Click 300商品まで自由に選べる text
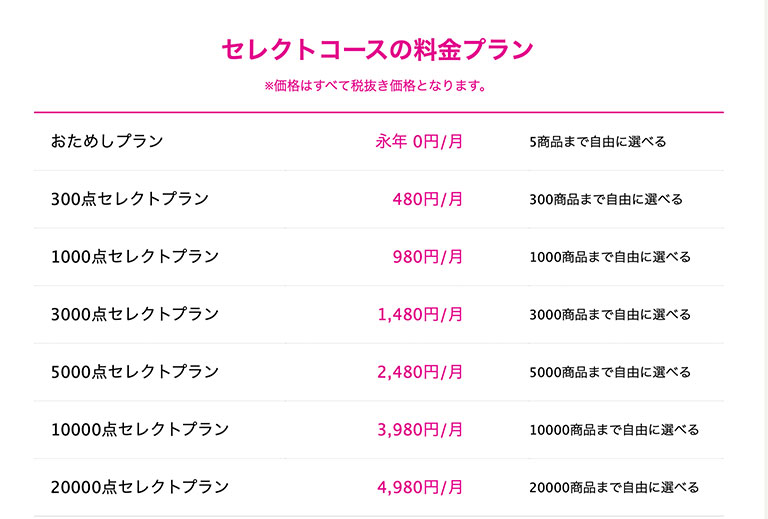The image size is (768, 519). click(606, 199)
